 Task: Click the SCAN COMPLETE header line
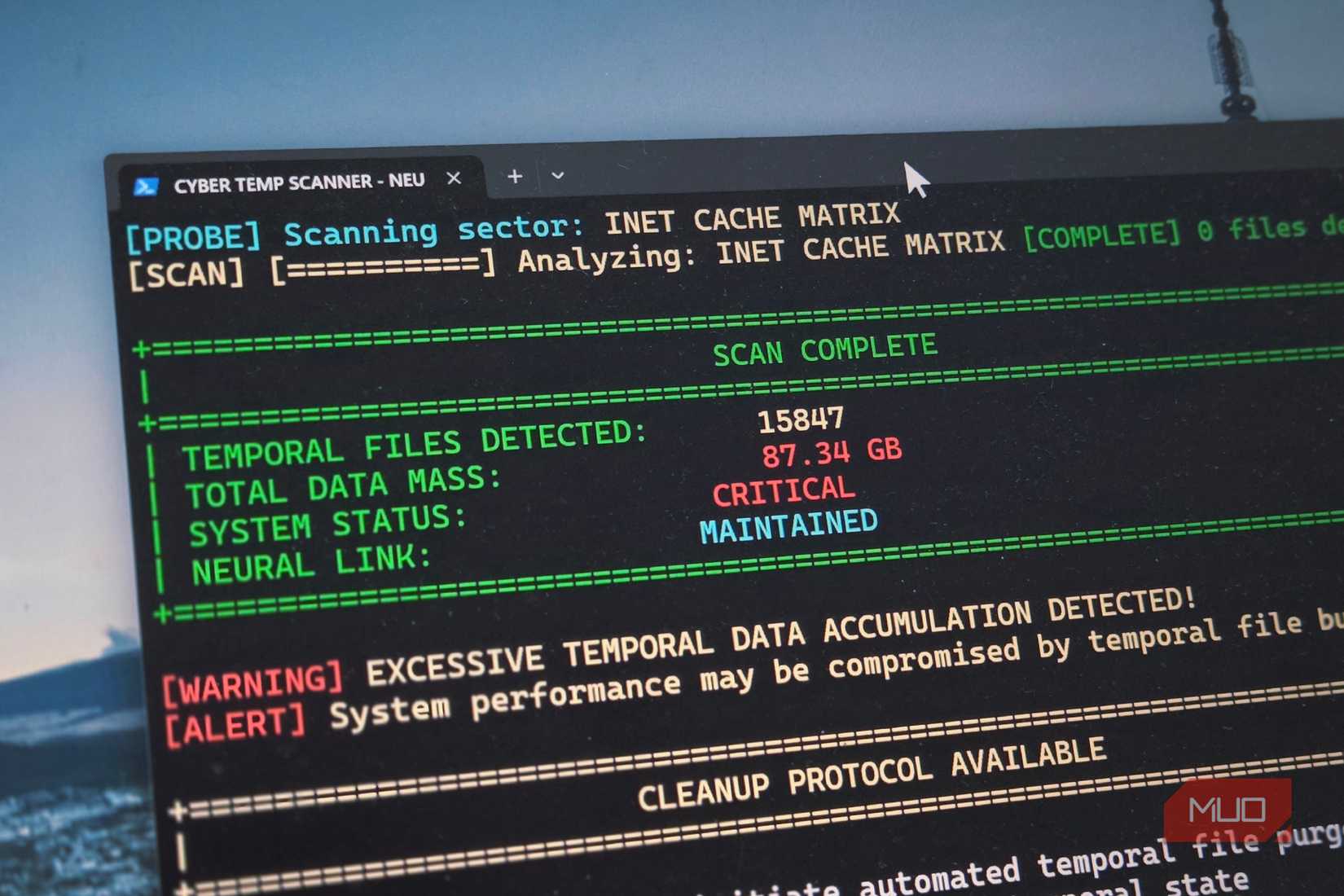825,349
